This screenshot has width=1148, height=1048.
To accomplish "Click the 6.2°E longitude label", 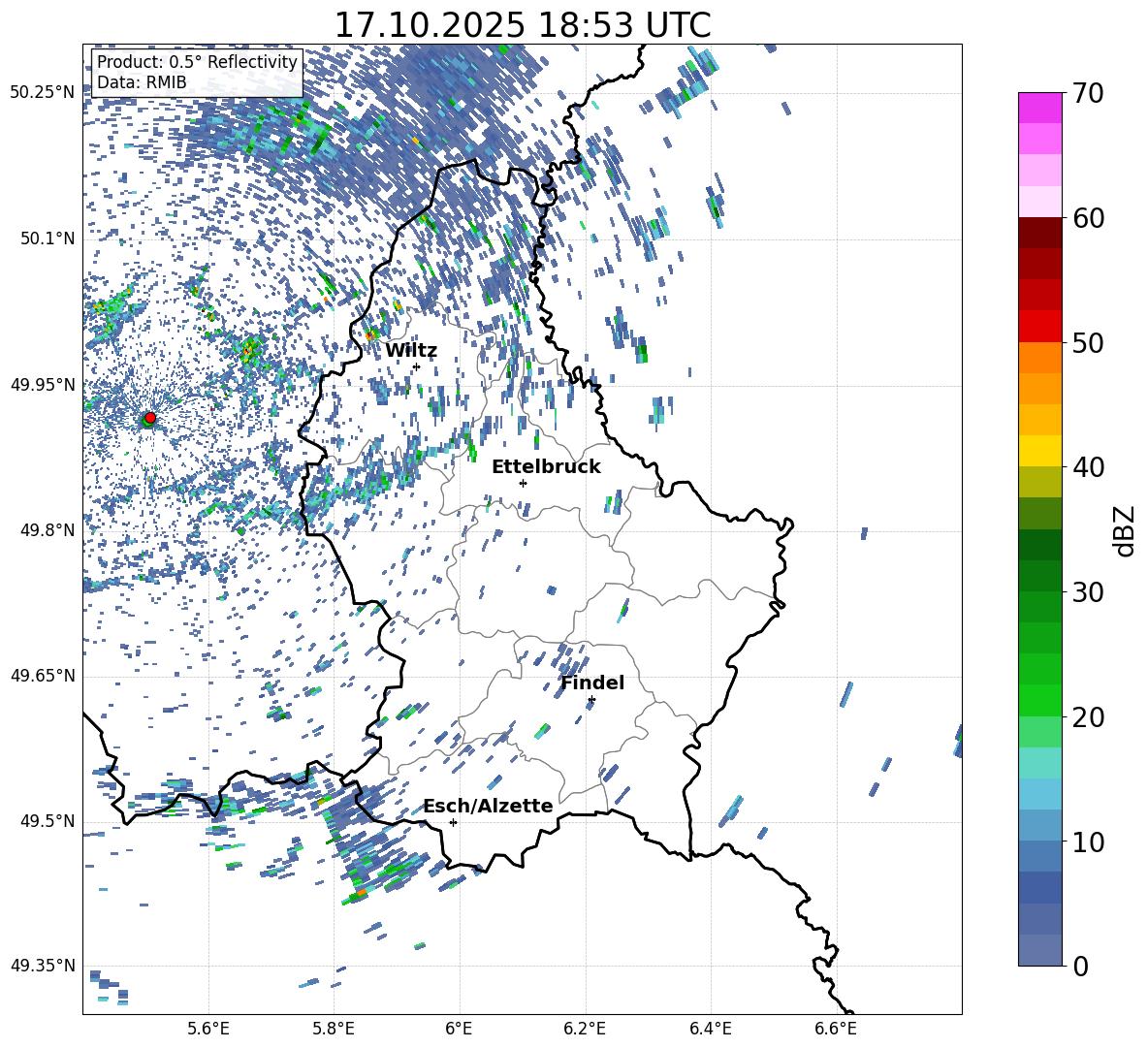I will pos(585,1029).
